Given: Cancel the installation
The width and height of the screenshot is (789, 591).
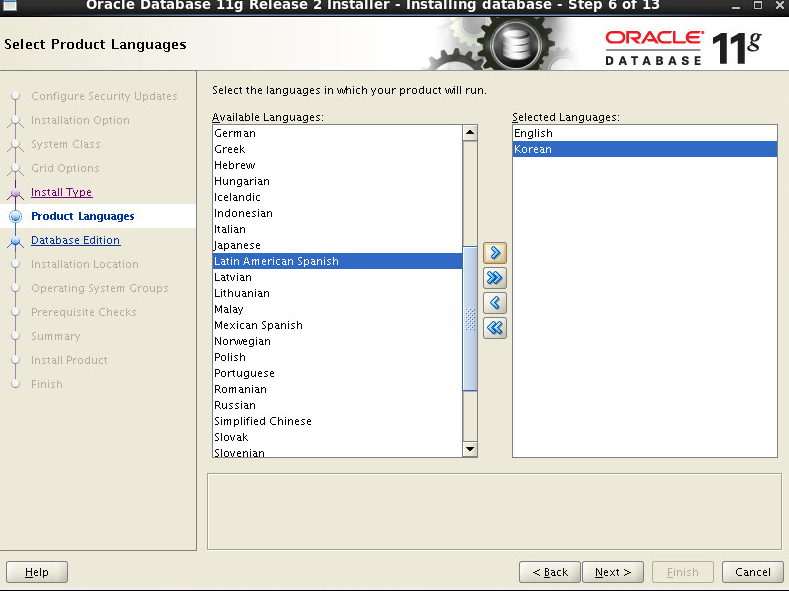Looking at the screenshot, I should [x=752, y=572].
